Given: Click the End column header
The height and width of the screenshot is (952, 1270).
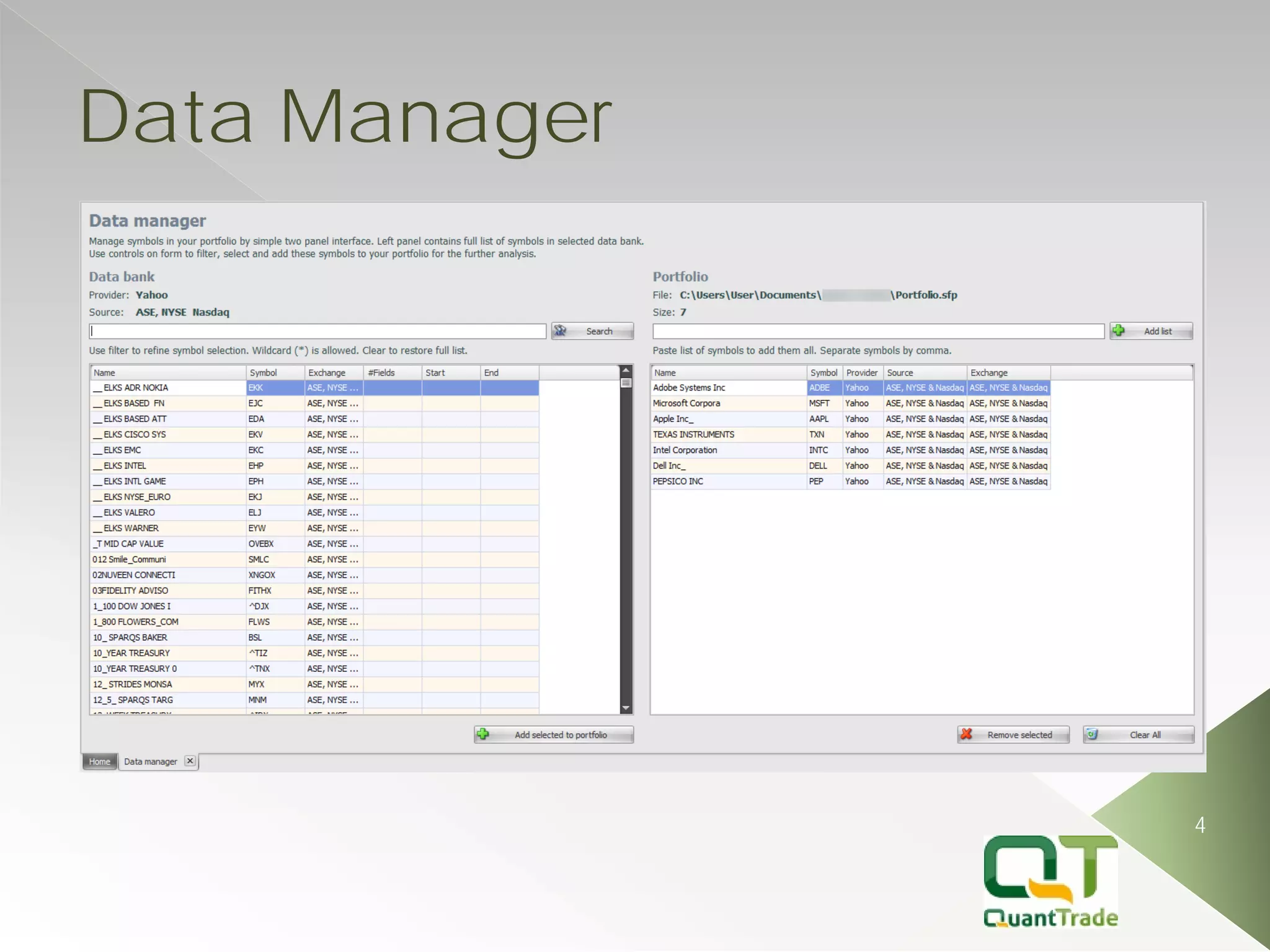Looking at the screenshot, I should pyautogui.click(x=510, y=372).
